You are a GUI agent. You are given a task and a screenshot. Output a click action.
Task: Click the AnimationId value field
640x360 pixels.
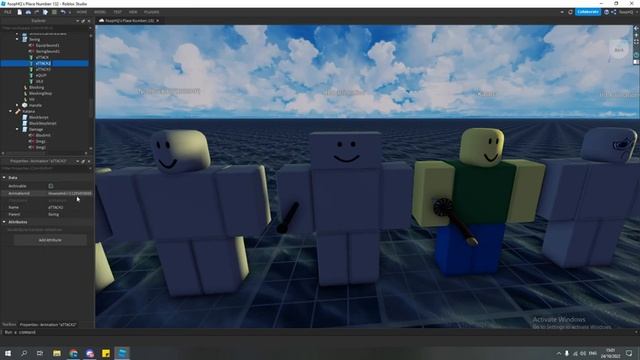(70, 193)
